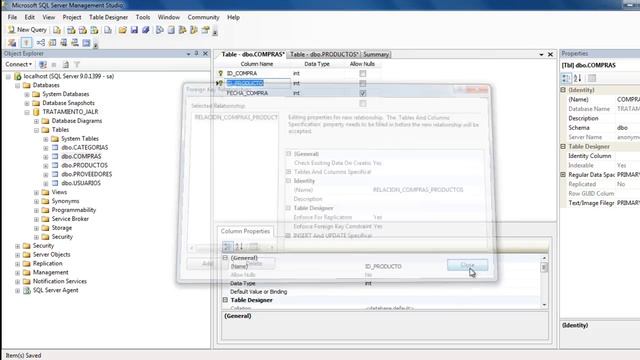Click the Manage Indexes and Keys icon
This screenshot has height=360, width=640.
[52, 42]
